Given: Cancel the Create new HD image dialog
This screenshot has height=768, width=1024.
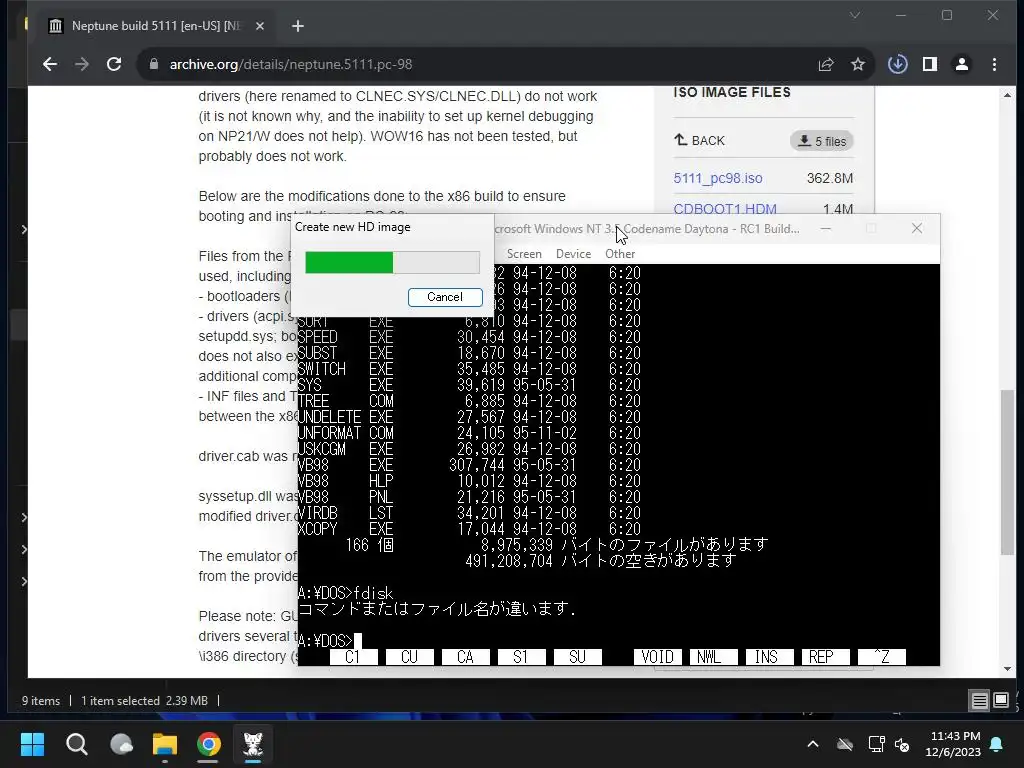Looking at the screenshot, I should pos(445,297).
